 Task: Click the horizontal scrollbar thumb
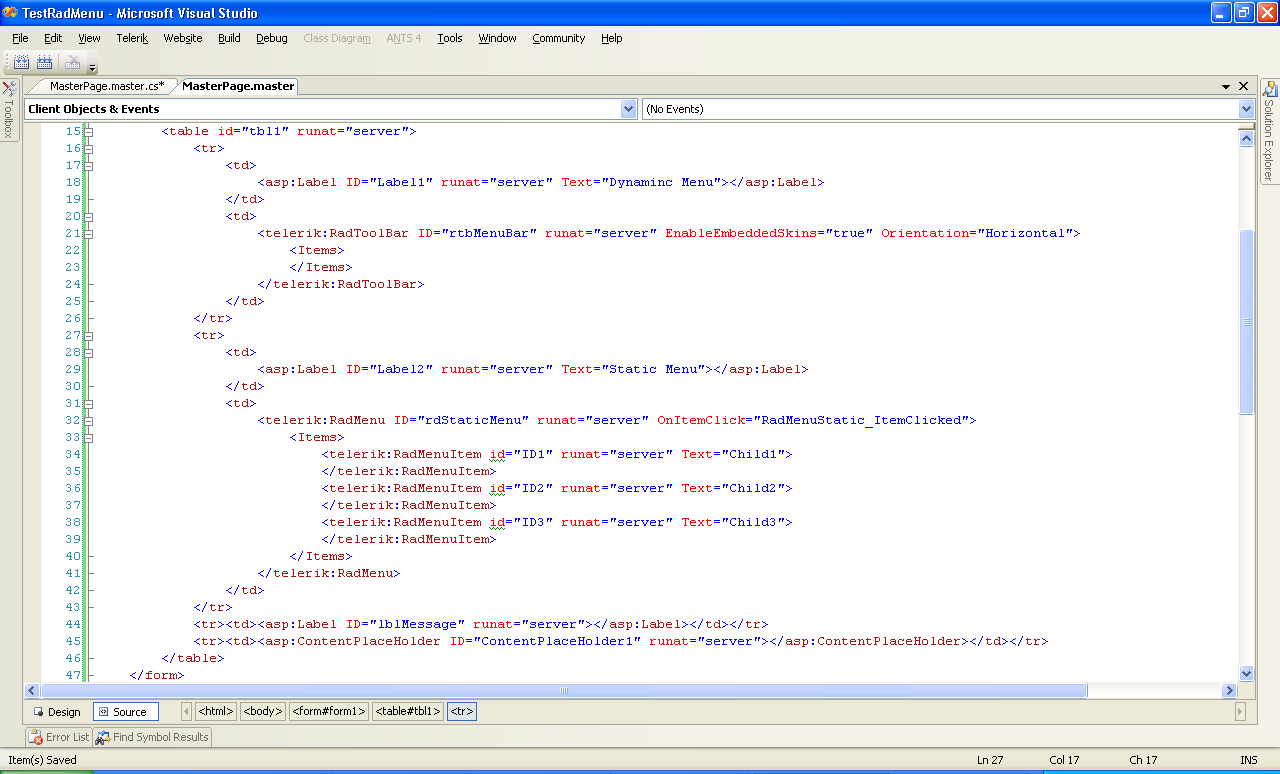563,691
